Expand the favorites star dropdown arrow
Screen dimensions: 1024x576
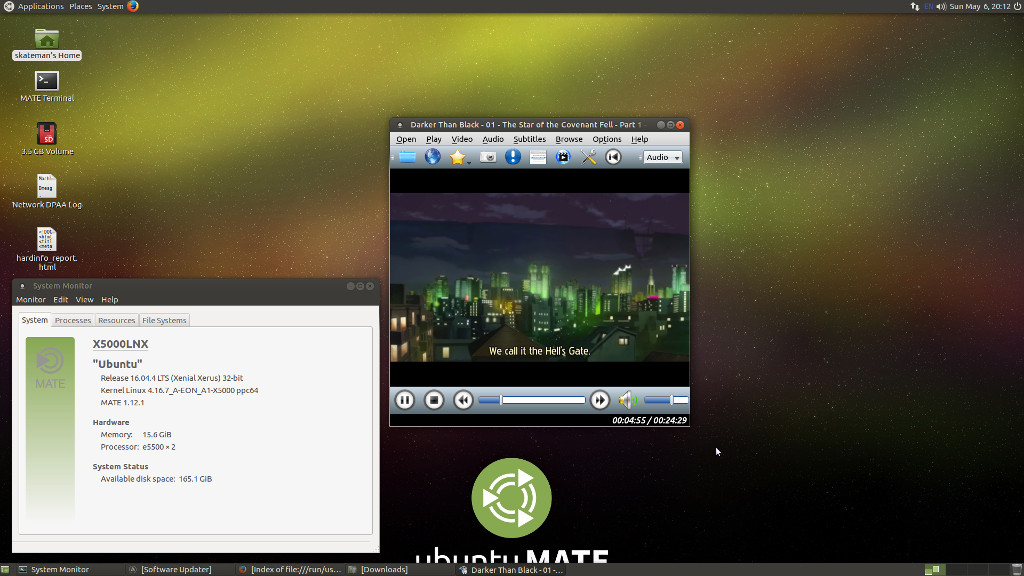click(x=469, y=161)
